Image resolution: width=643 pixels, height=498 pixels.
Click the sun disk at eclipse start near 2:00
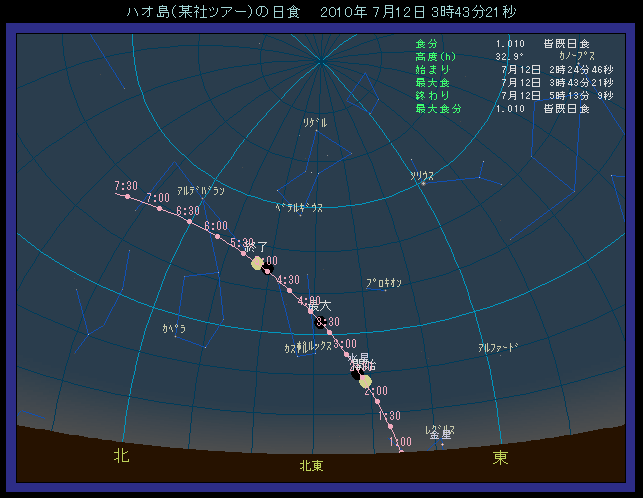pyautogui.click(x=365, y=381)
